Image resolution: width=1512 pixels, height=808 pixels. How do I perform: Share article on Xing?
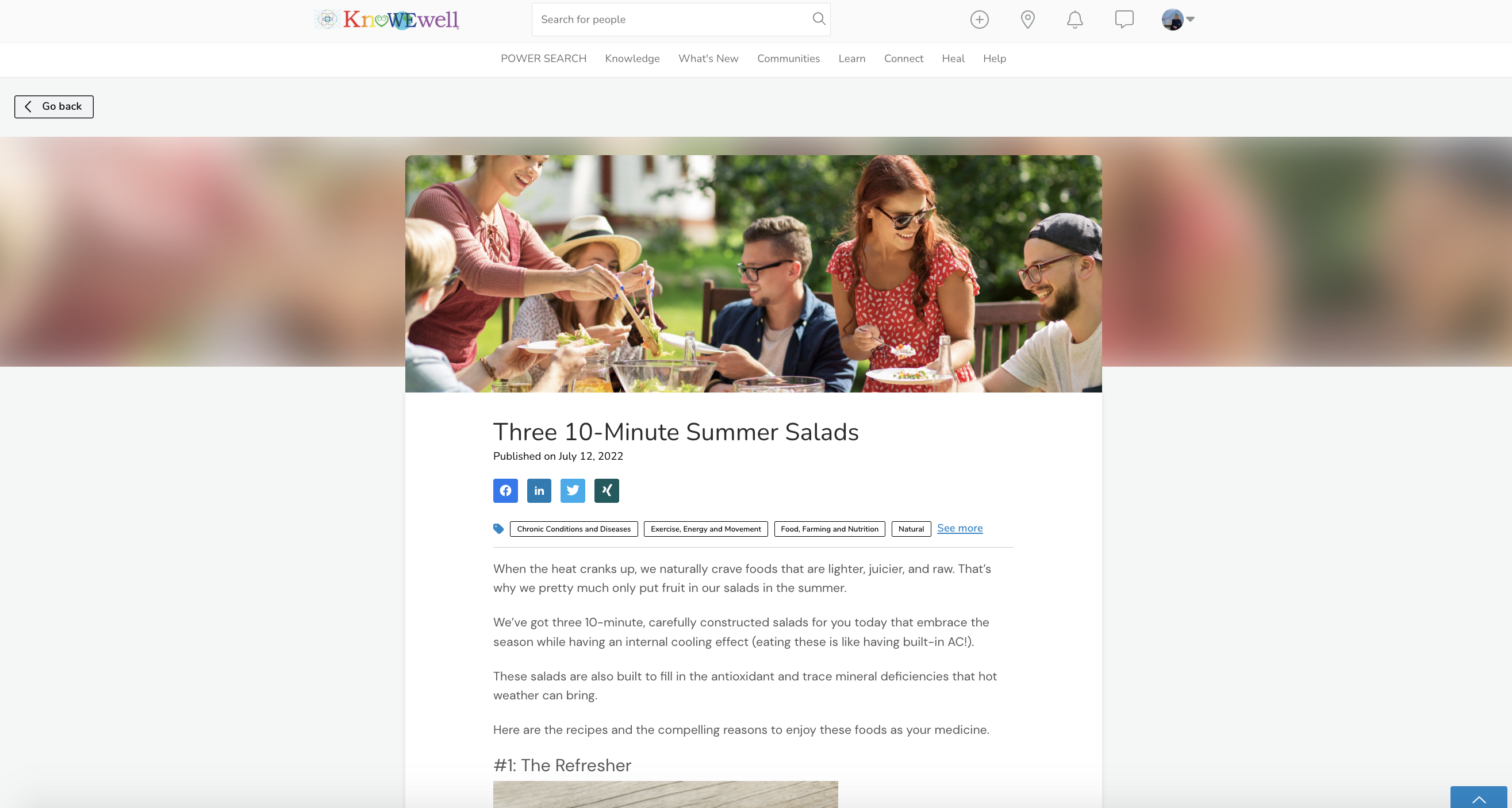607,491
